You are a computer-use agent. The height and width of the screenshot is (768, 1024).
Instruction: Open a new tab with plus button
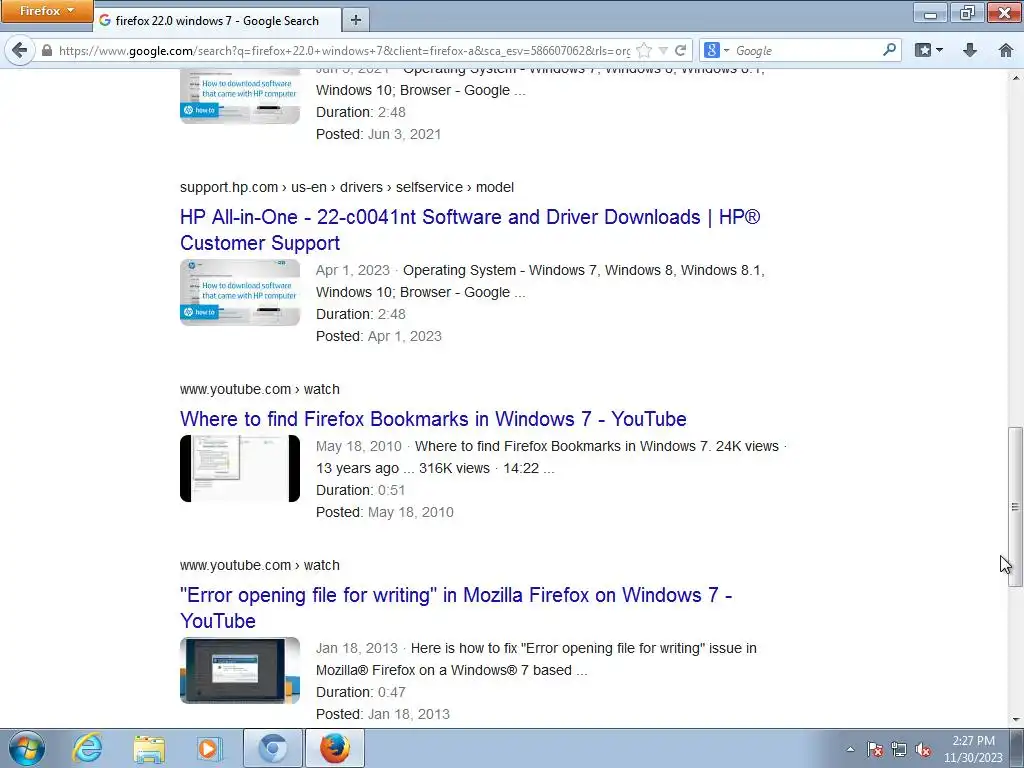[356, 20]
